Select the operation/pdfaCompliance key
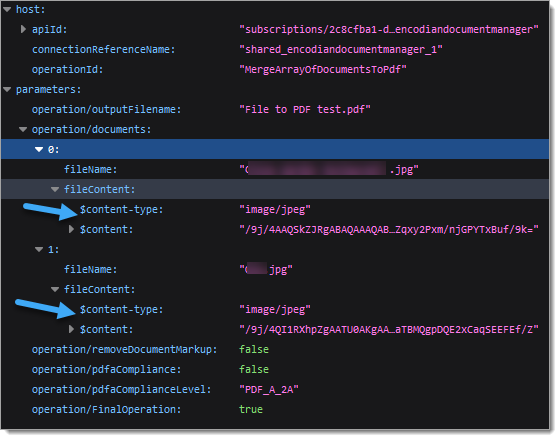Image resolution: width=560 pixels, height=440 pixels. 106,369
